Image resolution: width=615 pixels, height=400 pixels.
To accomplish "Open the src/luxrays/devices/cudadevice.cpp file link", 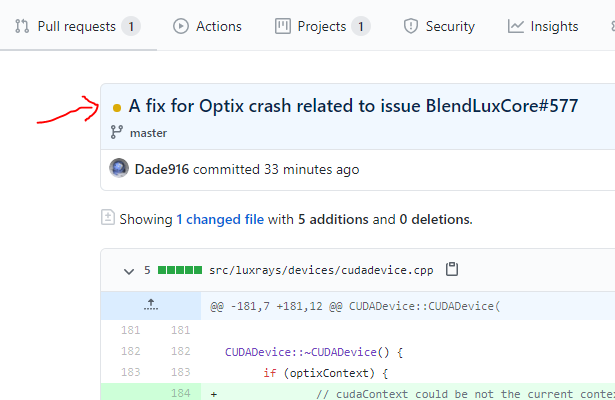I will 321,270.
